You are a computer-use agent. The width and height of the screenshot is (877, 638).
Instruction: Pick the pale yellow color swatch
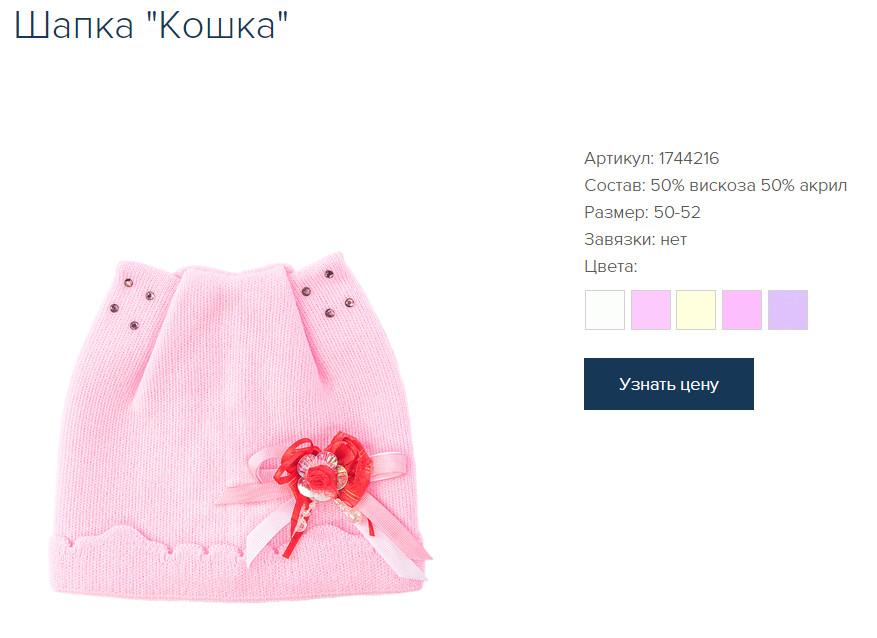(696, 310)
